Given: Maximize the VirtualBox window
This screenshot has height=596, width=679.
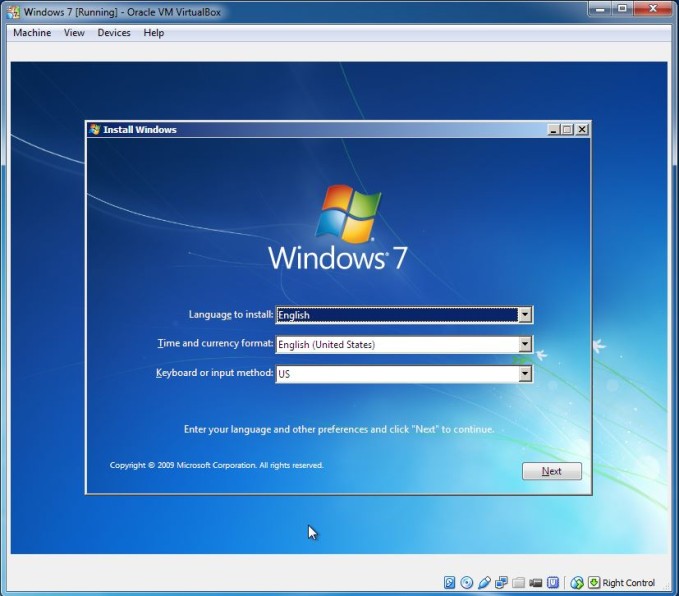Looking at the screenshot, I should point(623,9).
